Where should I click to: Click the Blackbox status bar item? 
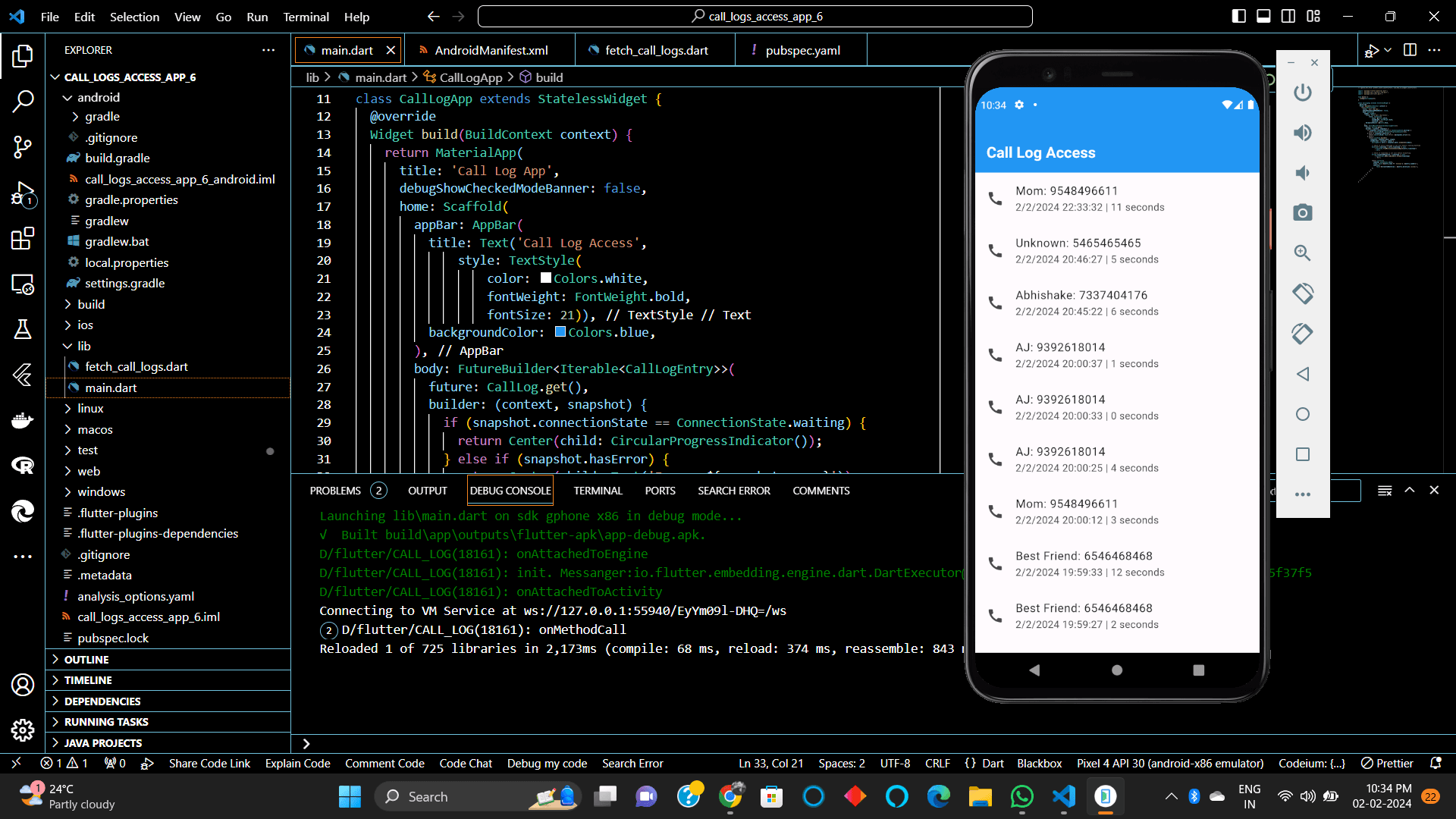tap(1039, 764)
